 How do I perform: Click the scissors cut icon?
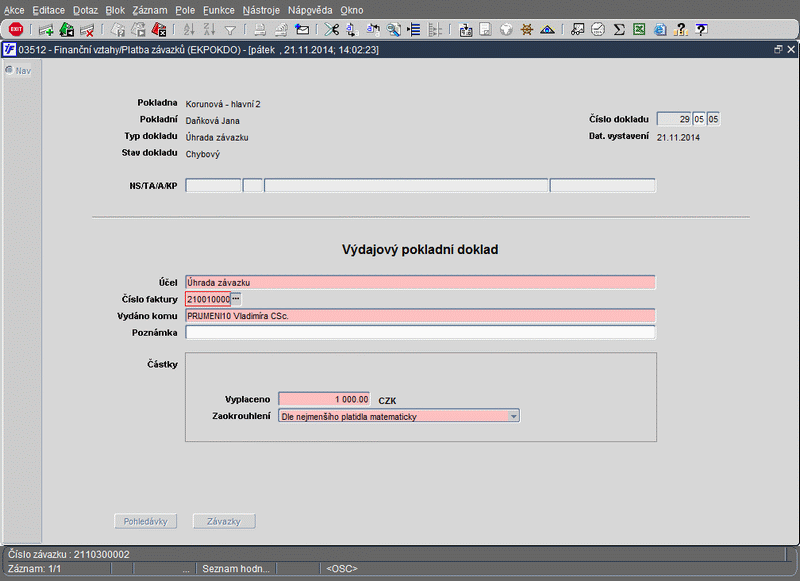click(x=332, y=30)
